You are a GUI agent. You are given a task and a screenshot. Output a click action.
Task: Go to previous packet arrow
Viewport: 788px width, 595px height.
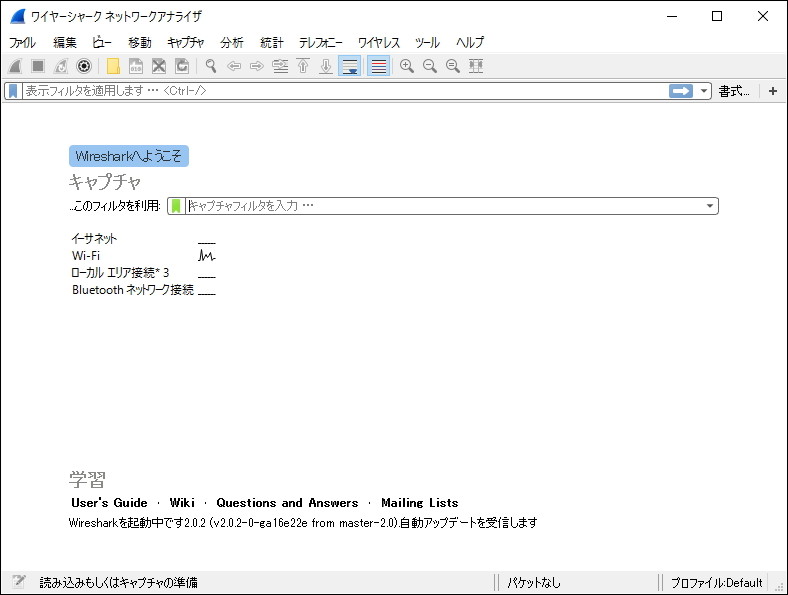point(234,66)
